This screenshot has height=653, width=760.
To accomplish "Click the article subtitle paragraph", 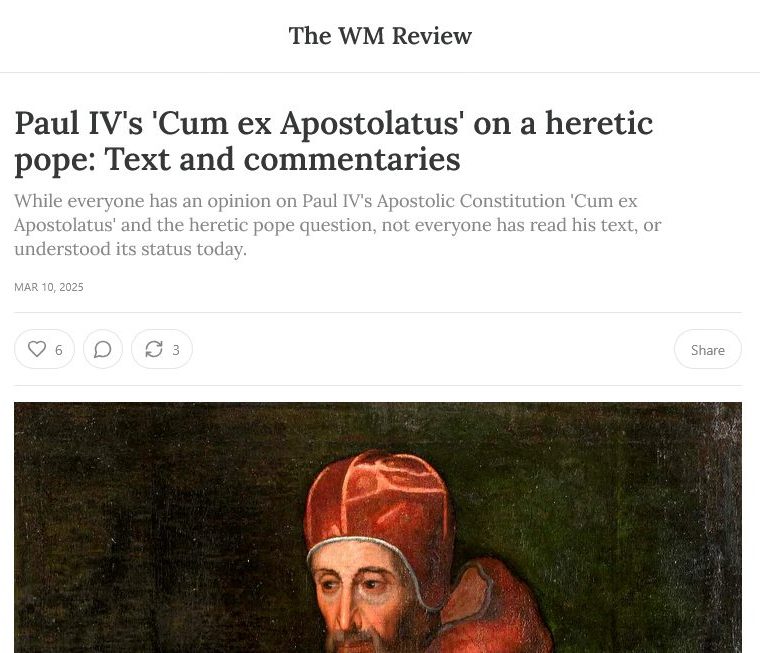I will pos(338,225).
